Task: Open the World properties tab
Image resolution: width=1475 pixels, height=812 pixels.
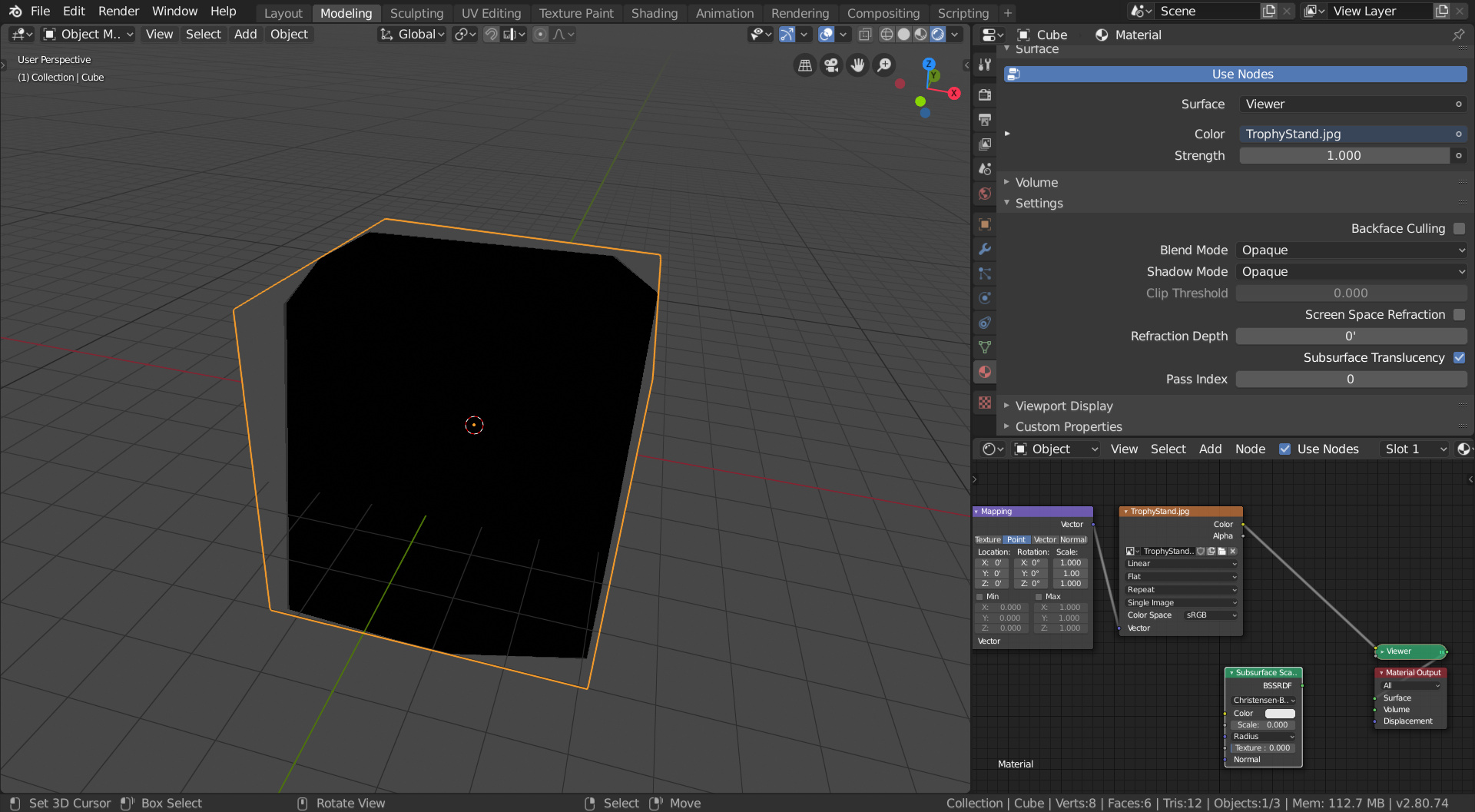Action: pyautogui.click(x=985, y=194)
